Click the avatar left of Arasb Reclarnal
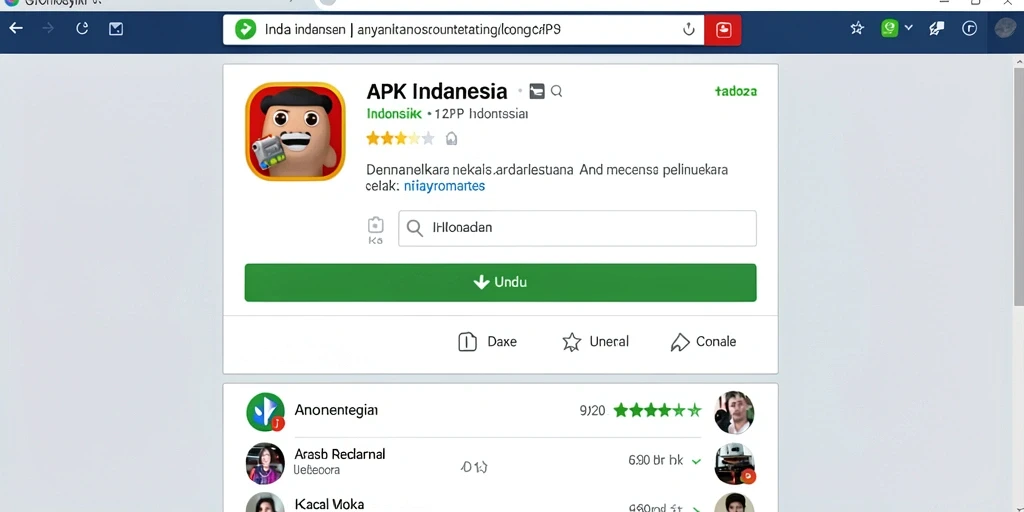1024x512 pixels. [x=265, y=463]
